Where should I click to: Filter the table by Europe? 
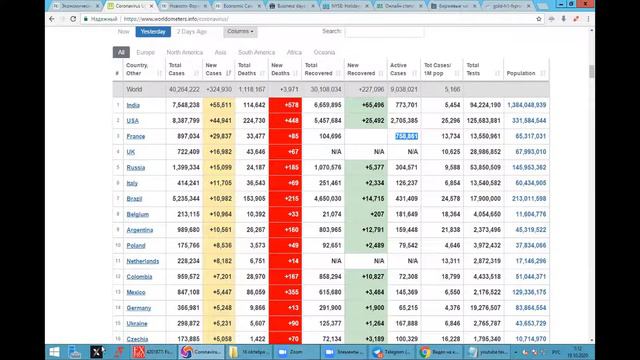145,52
